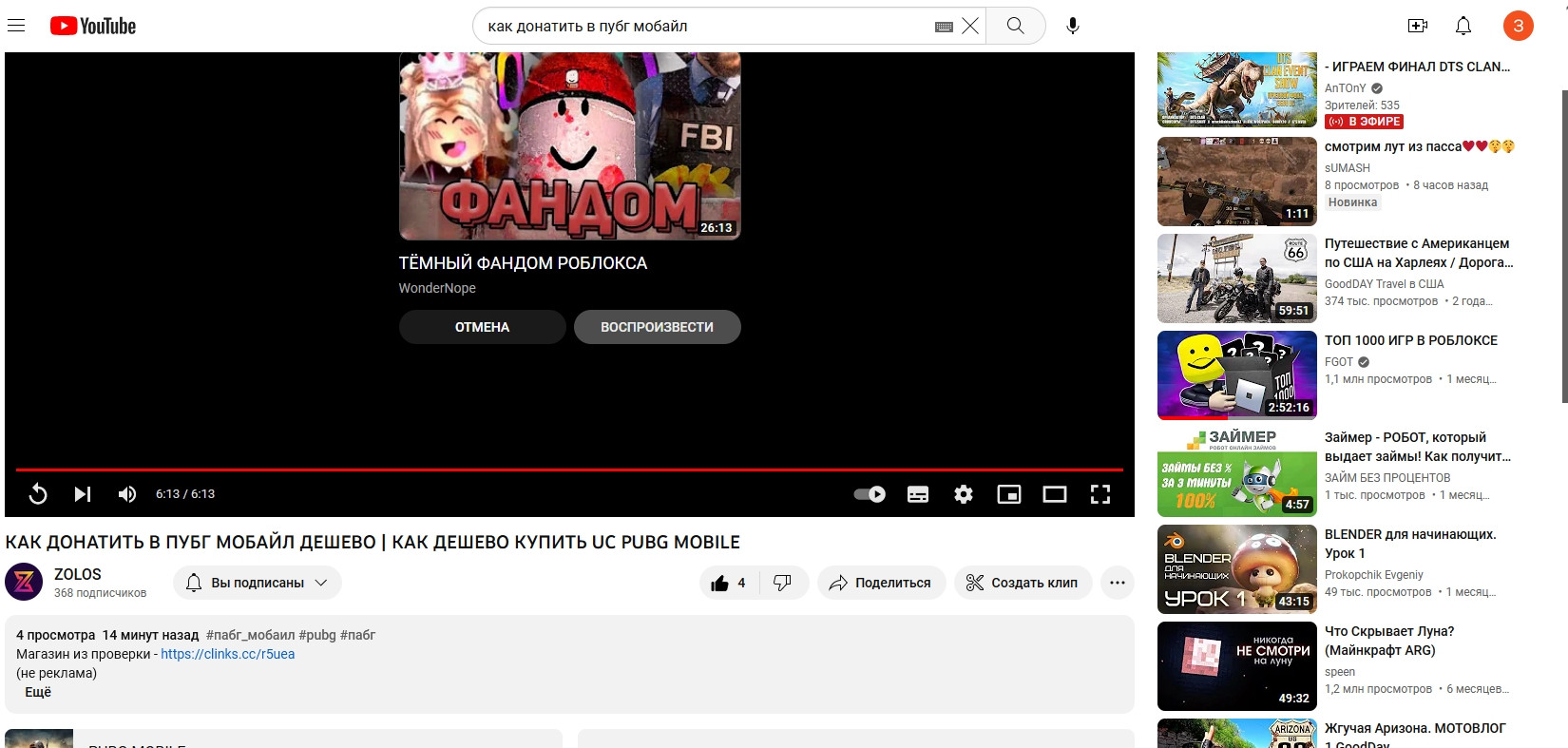The height and width of the screenshot is (748, 1568).
Task: Click the #пабг hashtag at the end
Action: pos(358,635)
